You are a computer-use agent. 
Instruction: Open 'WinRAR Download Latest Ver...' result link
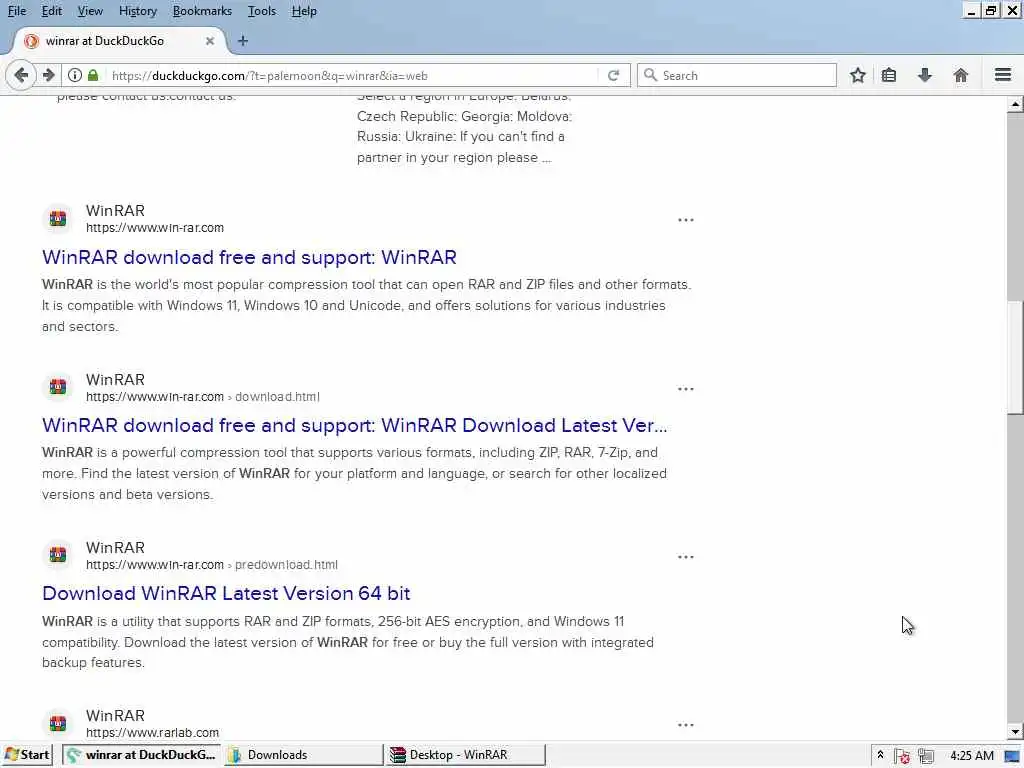(355, 426)
